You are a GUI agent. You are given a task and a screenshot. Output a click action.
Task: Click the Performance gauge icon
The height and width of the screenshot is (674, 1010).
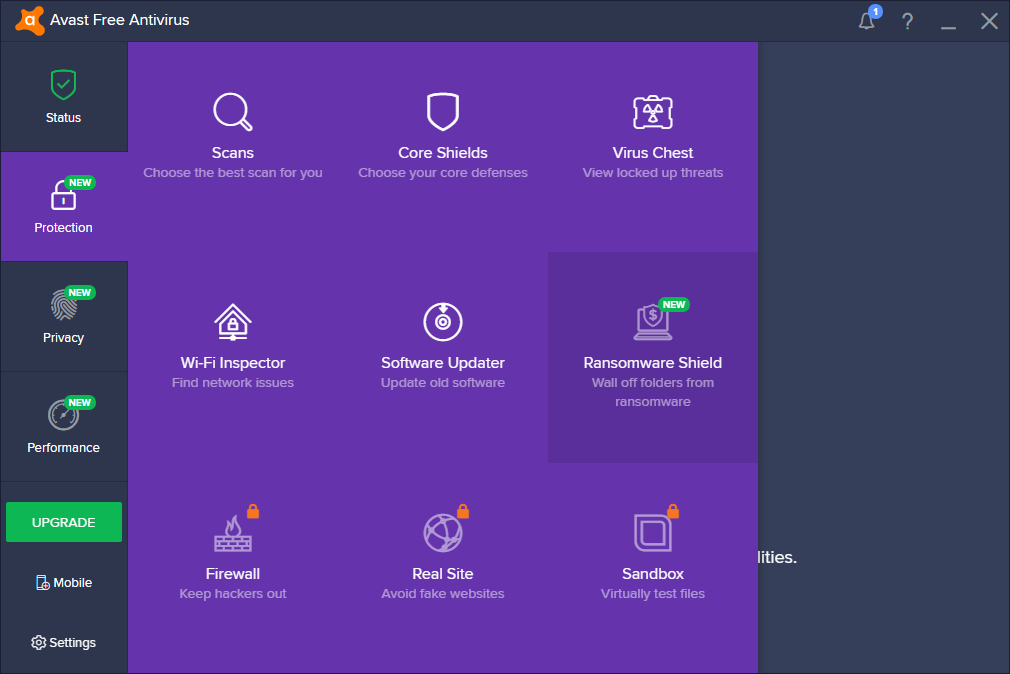(63, 415)
